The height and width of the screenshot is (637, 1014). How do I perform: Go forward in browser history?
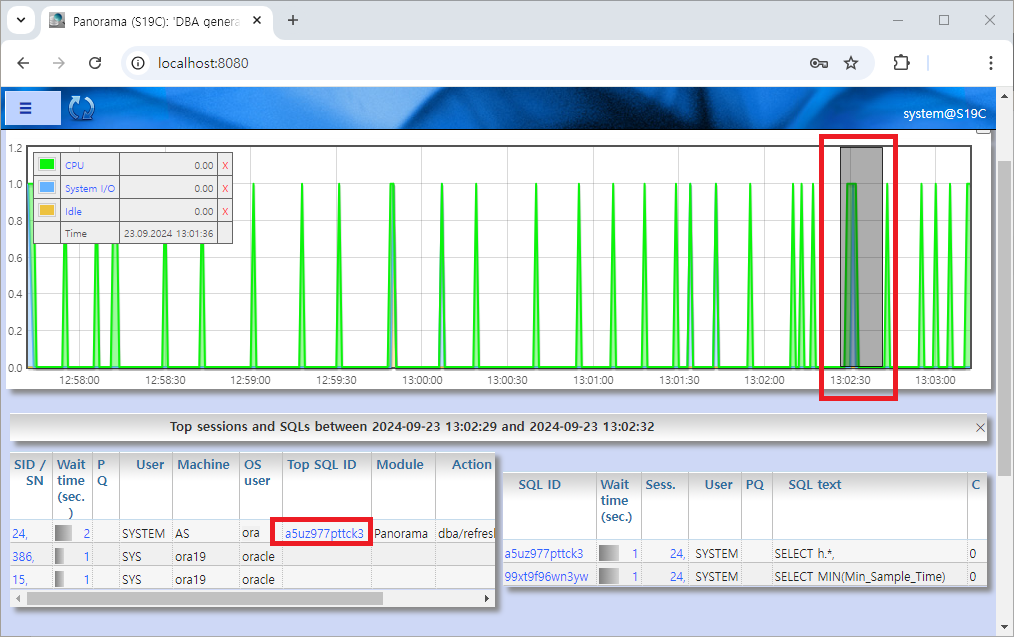click(59, 63)
